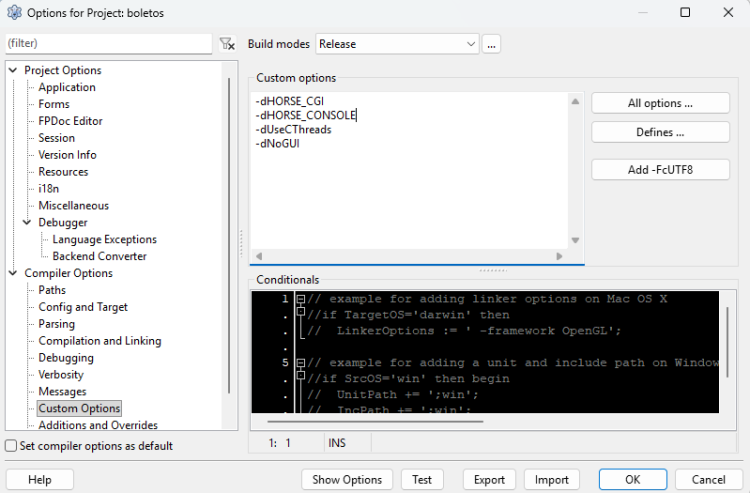The width and height of the screenshot is (750, 493).
Task: Click the options tree vertical scrollbar
Action: point(229,235)
